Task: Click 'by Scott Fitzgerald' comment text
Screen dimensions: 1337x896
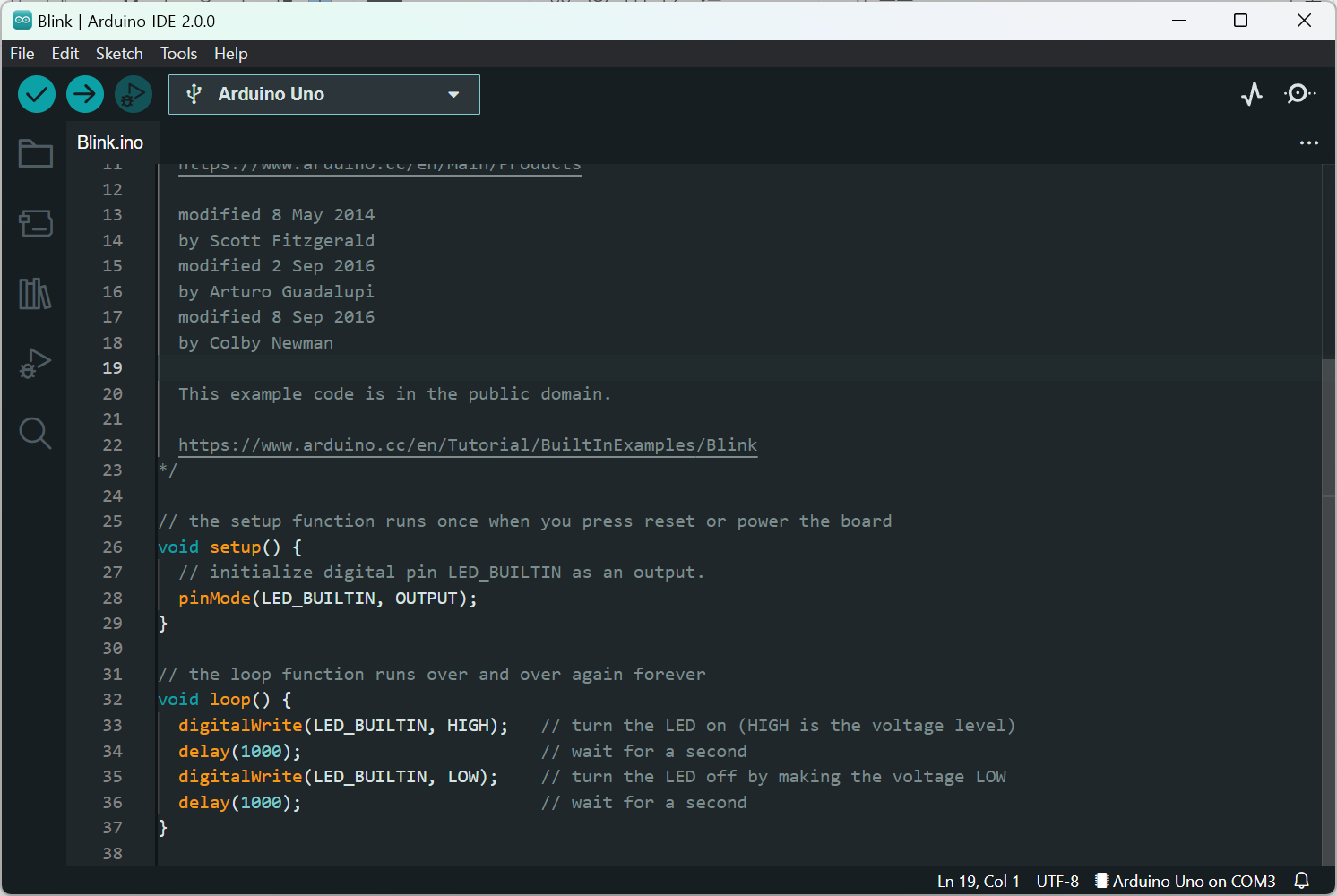Action: tap(276, 240)
